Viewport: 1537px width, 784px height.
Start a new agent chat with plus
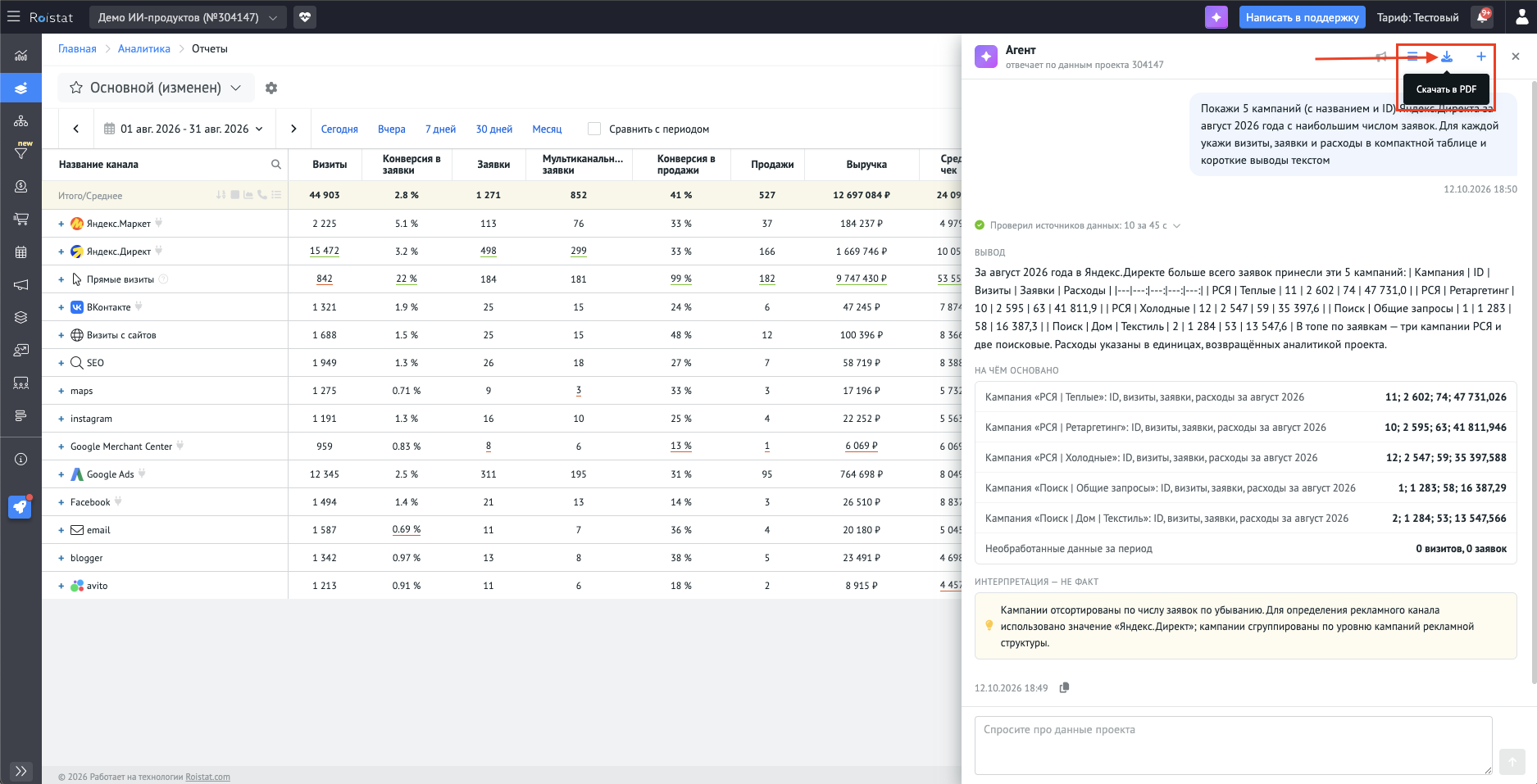tap(1481, 57)
